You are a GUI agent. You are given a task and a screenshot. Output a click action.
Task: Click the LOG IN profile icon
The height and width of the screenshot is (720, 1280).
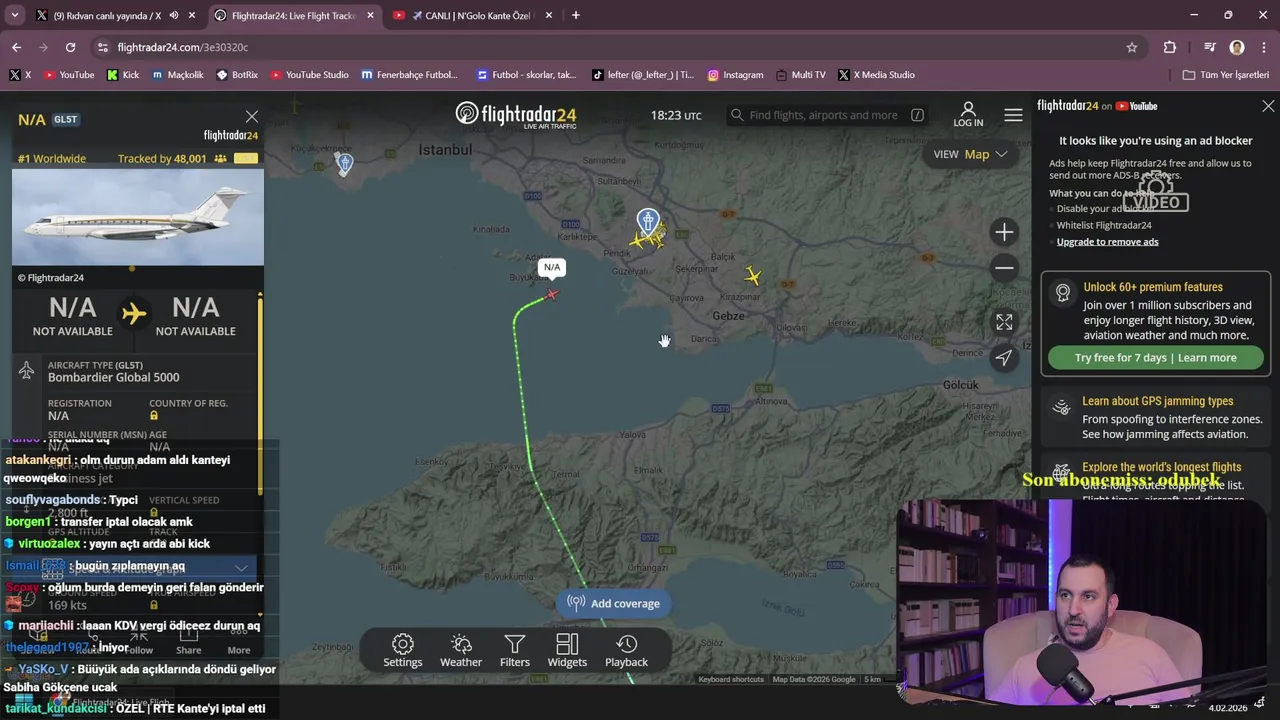tap(968, 114)
